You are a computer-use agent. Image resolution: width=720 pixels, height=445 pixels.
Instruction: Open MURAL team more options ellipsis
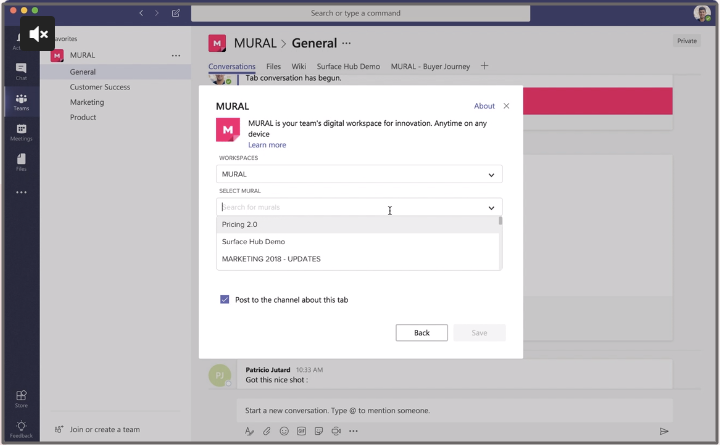click(x=176, y=56)
